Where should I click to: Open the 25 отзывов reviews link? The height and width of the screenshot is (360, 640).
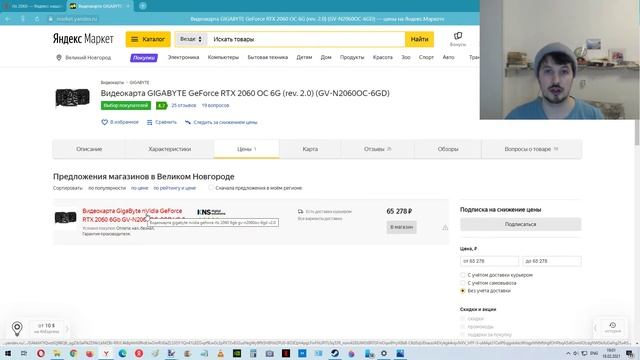(x=184, y=105)
